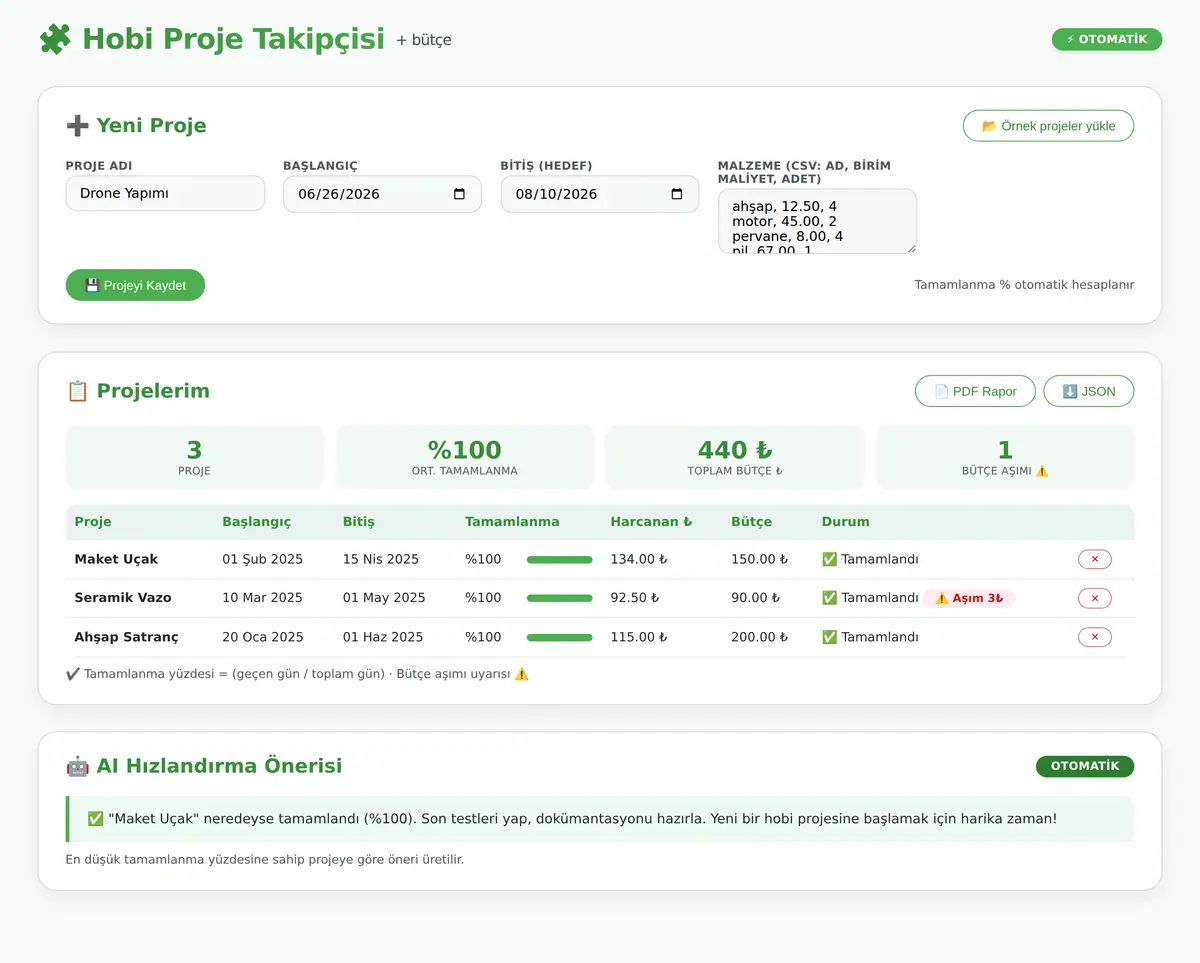Click the AI suggestion message about Maket Uçak
The height and width of the screenshot is (963, 1200).
(600, 819)
